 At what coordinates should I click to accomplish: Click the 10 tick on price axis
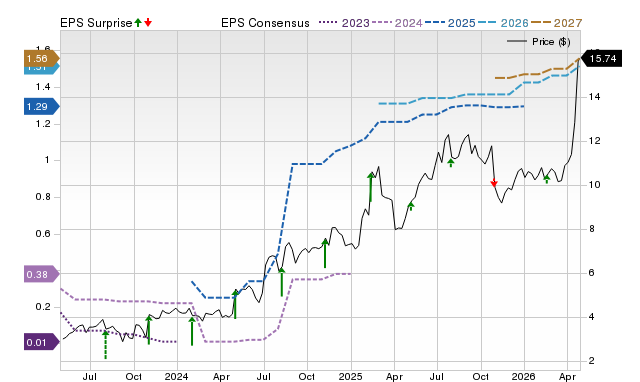tap(594, 185)
